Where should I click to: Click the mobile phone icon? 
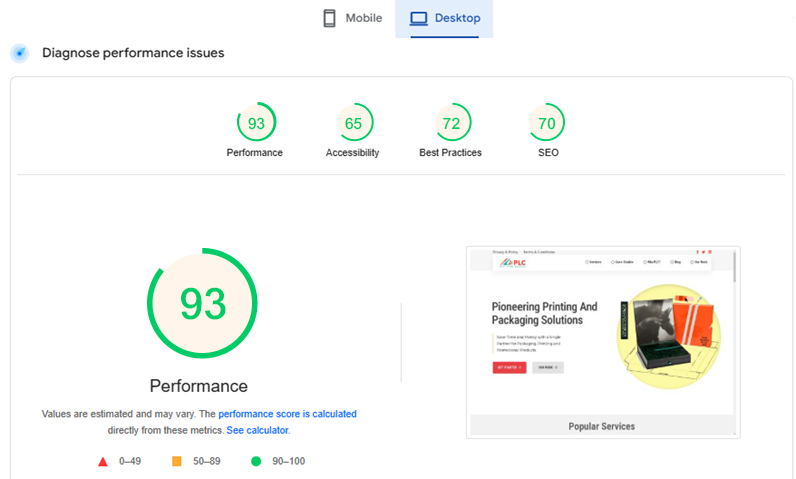click(x=329, y=18)
